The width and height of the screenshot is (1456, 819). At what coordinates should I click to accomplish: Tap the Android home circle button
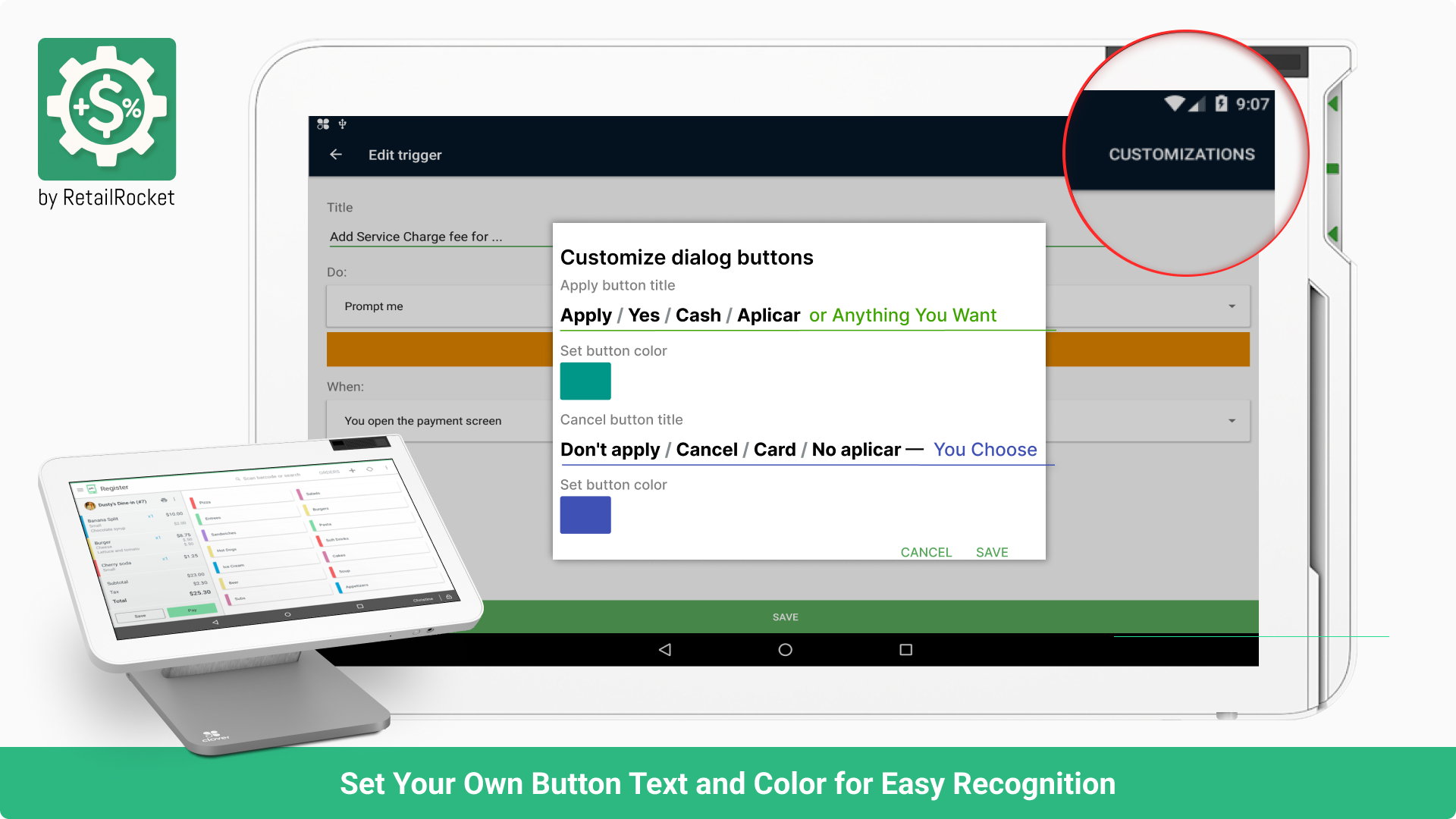click(x=785, y=650)
